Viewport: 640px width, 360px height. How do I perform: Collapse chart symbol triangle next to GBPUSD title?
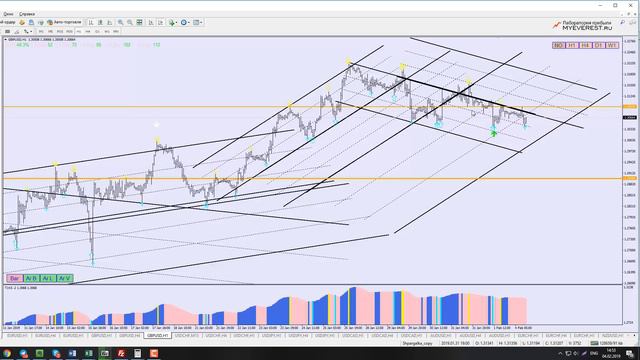(x=5, y=40)
